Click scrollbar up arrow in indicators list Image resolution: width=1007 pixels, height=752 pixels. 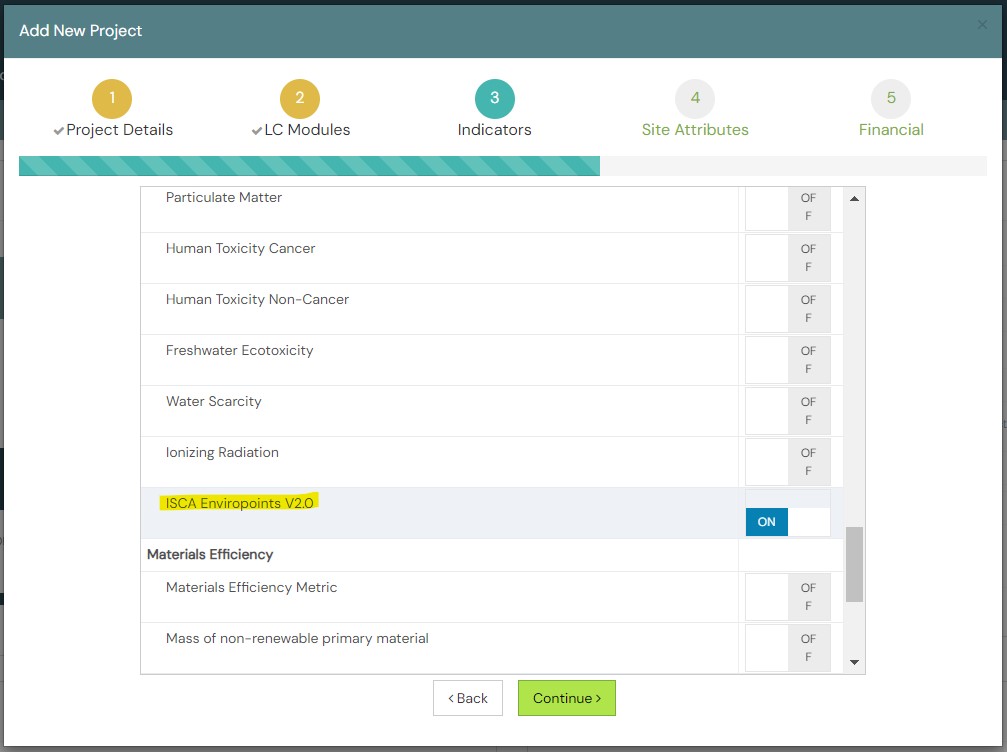854,198
